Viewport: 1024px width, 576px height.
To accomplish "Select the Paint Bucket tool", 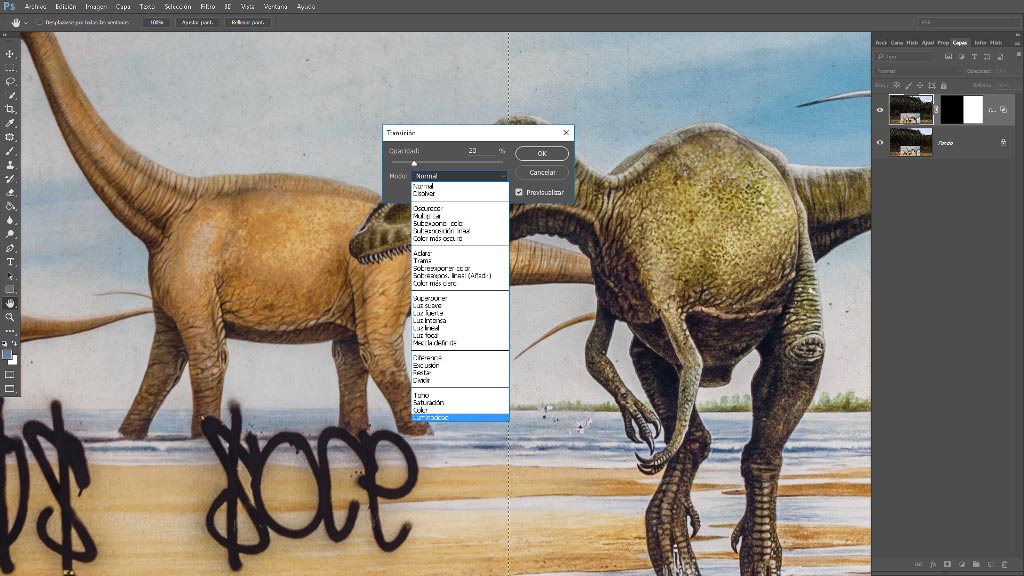I will coord(10,206).
